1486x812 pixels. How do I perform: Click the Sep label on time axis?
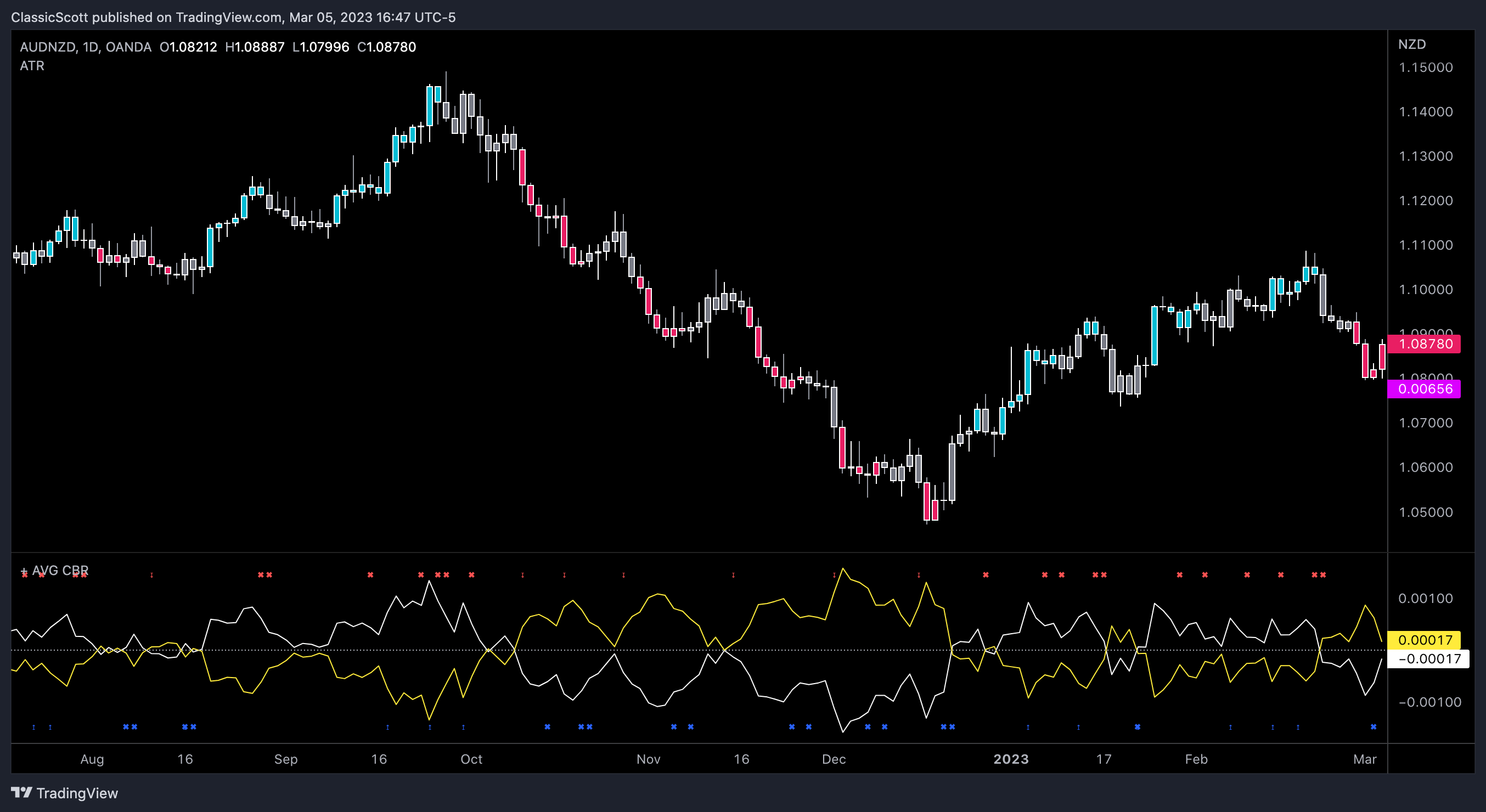pos(286,759)
